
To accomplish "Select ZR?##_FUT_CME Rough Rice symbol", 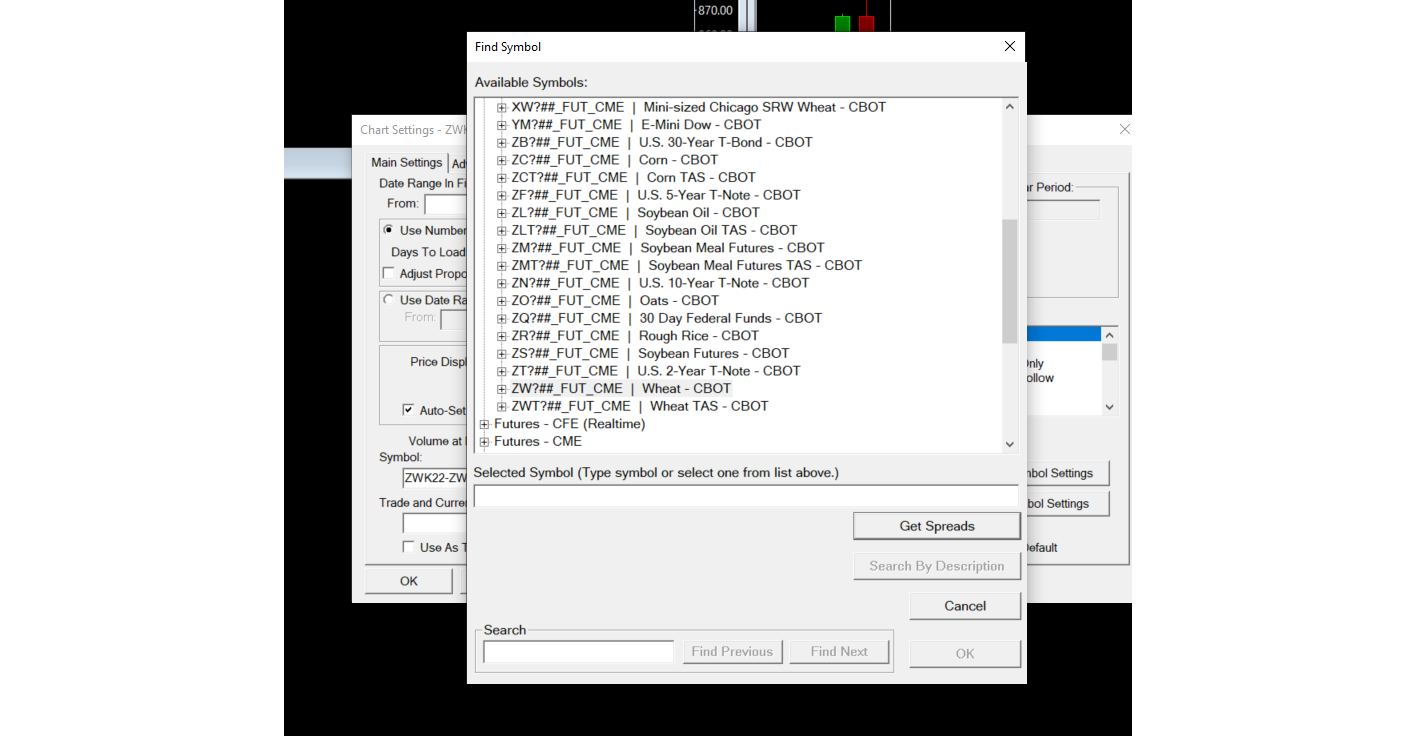I will (x=635, y=336).
